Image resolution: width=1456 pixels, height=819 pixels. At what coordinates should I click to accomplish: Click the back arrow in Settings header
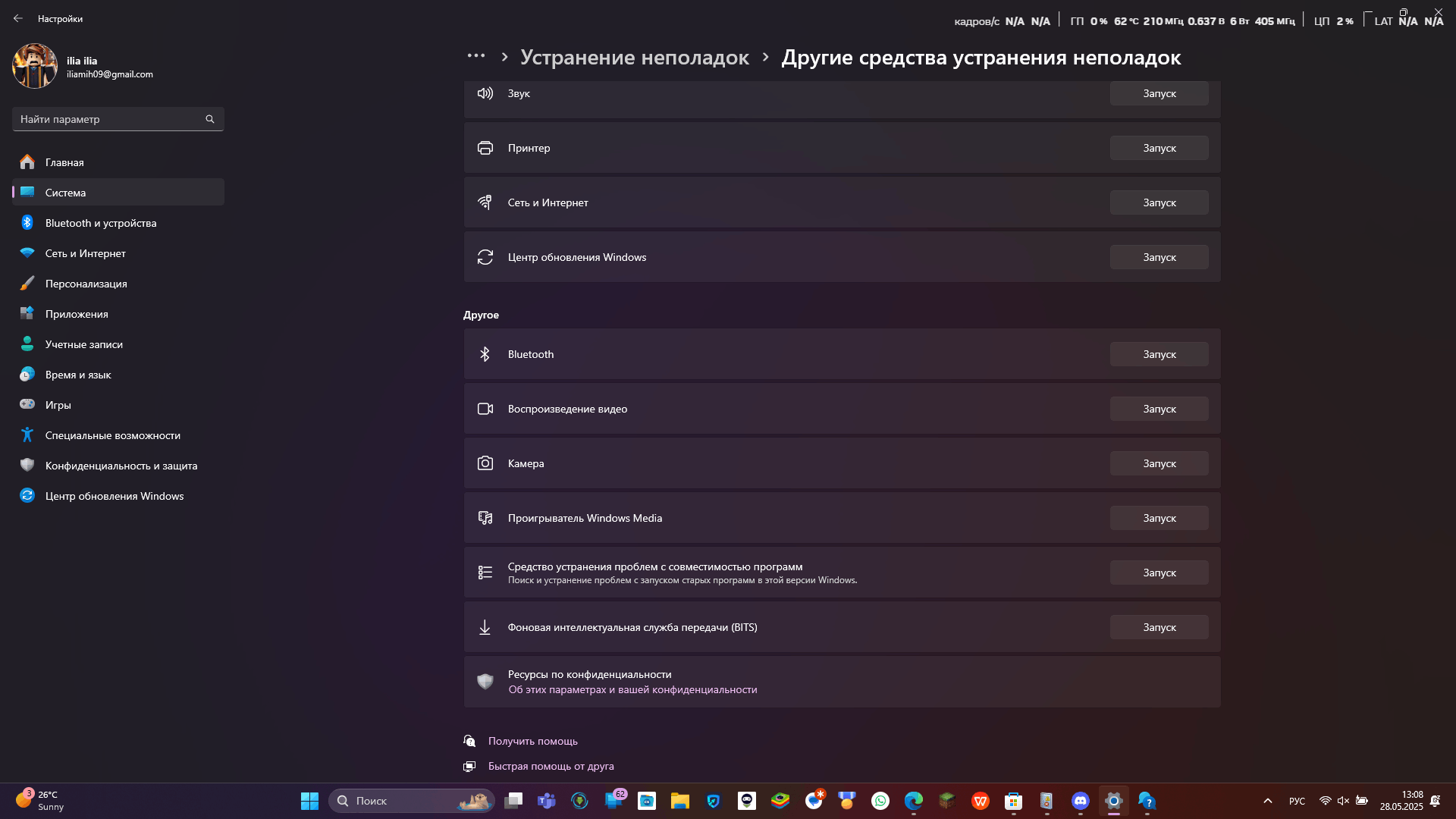pos(18,18)
